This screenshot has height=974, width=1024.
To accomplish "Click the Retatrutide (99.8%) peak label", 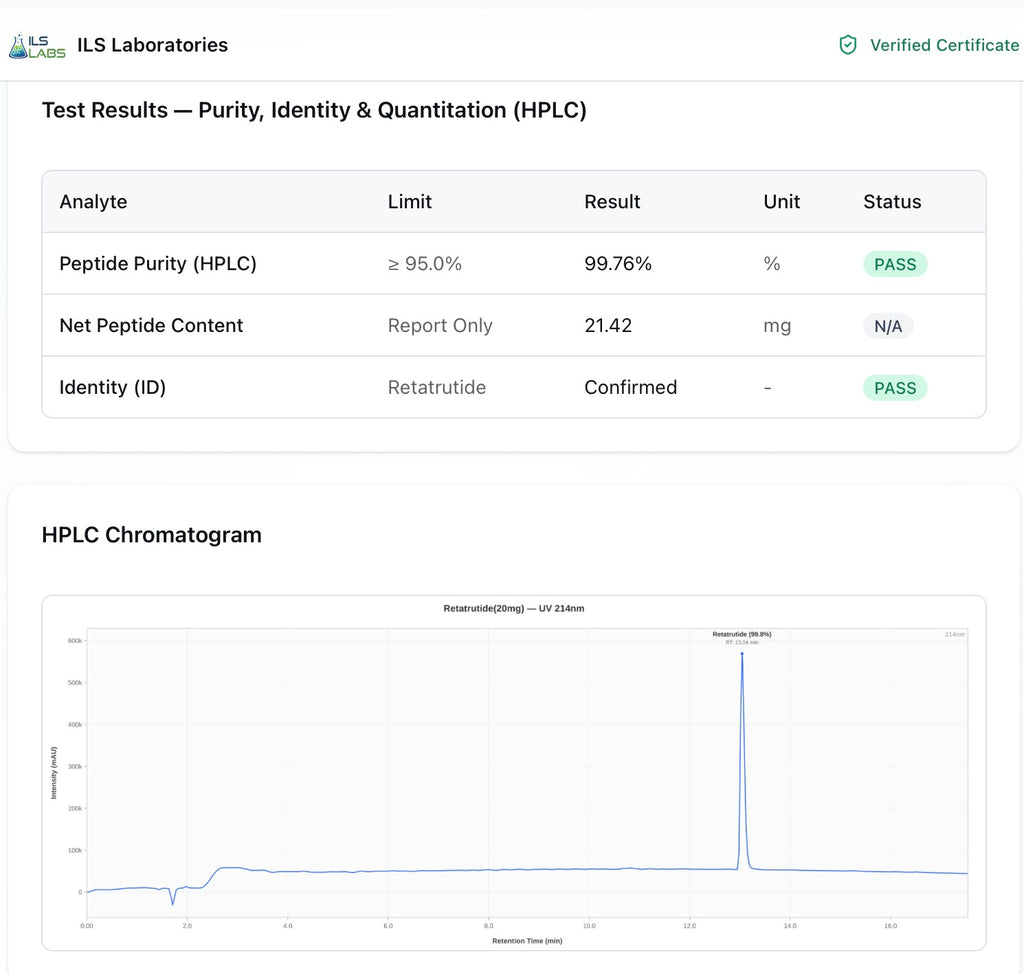I will pyautogui.click(x=742, y=634).
